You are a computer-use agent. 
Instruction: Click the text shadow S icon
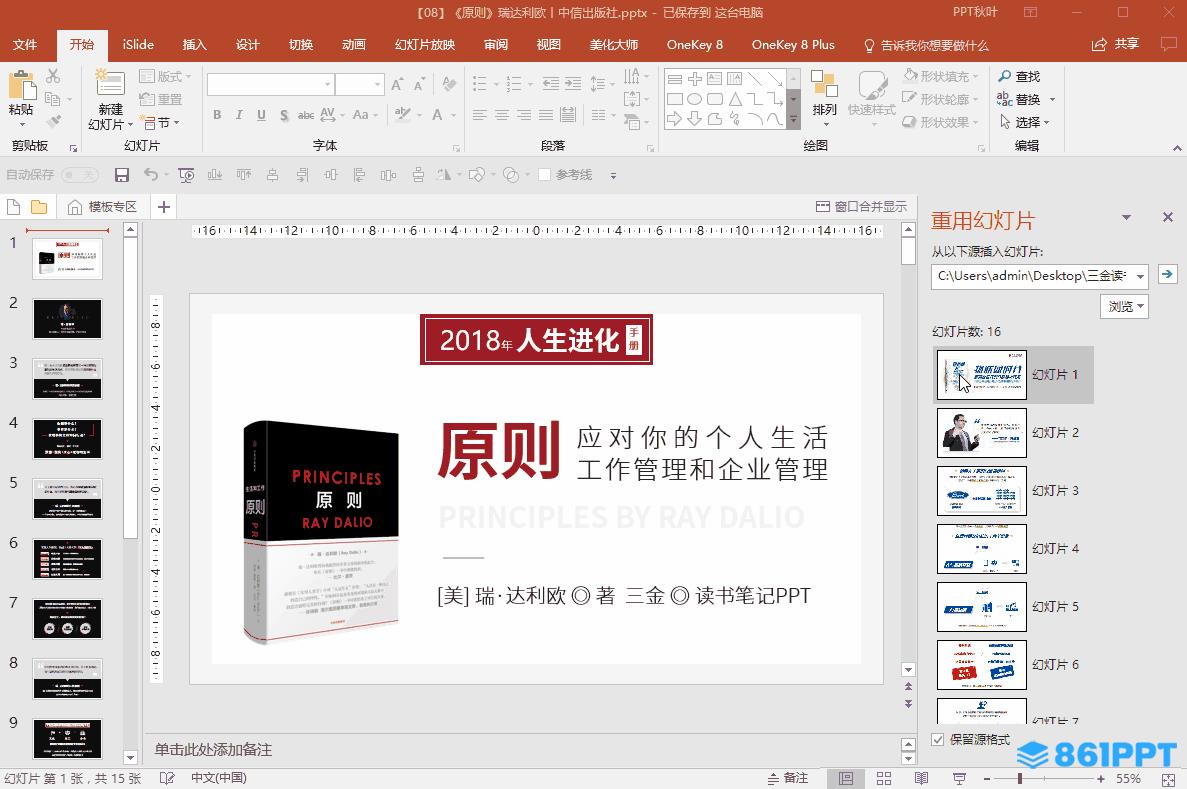[x=284, y=115]
